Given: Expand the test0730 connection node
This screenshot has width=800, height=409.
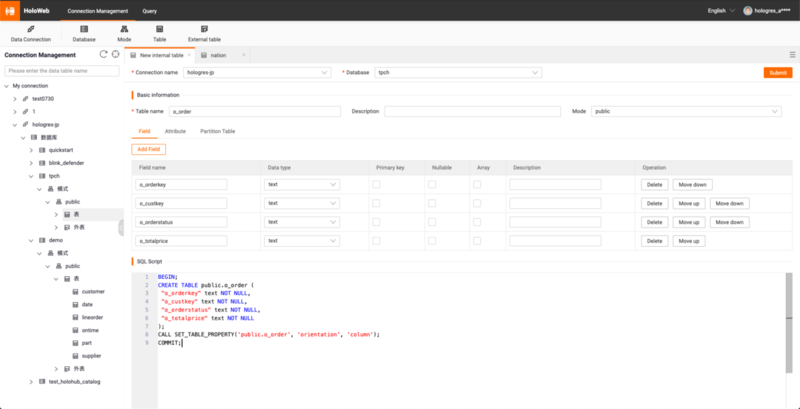Looking at the screenshot, I should coord(14,99).
